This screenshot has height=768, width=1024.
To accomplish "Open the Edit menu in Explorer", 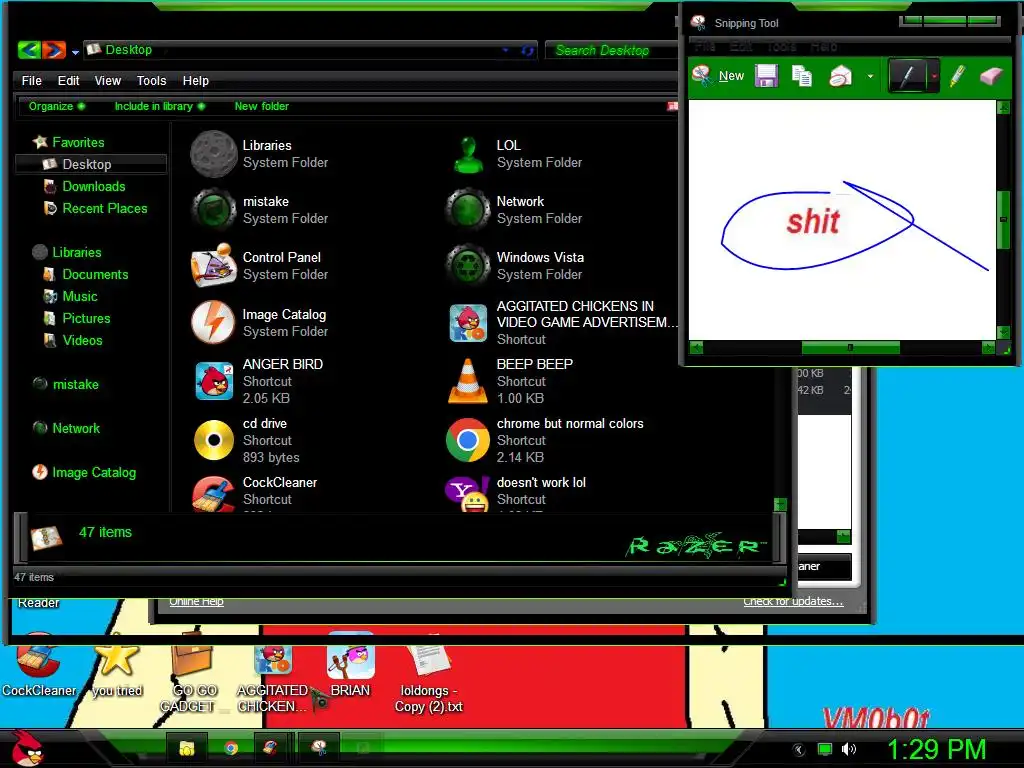I will click(x=68, y=81).
